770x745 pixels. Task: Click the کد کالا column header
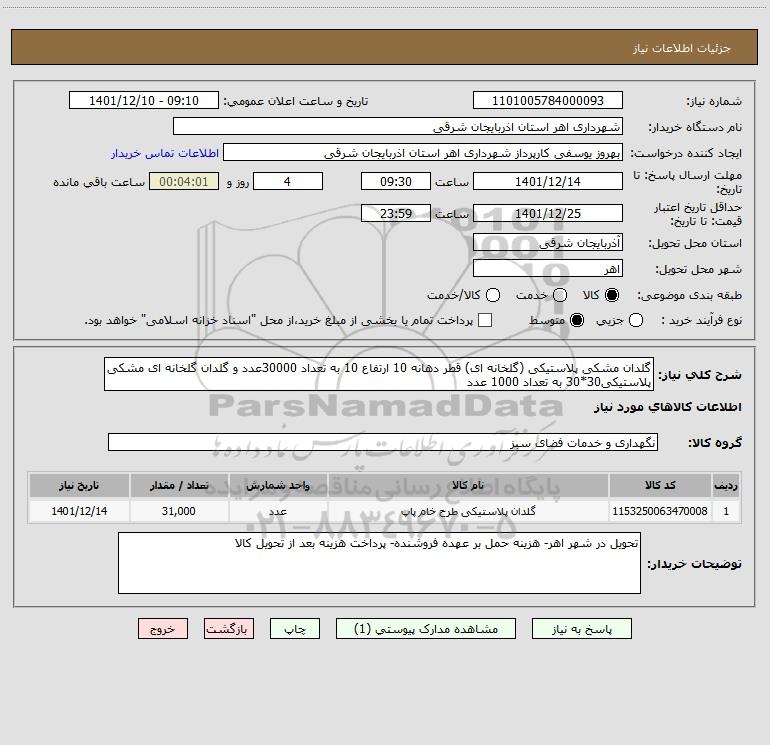(660, 485)
